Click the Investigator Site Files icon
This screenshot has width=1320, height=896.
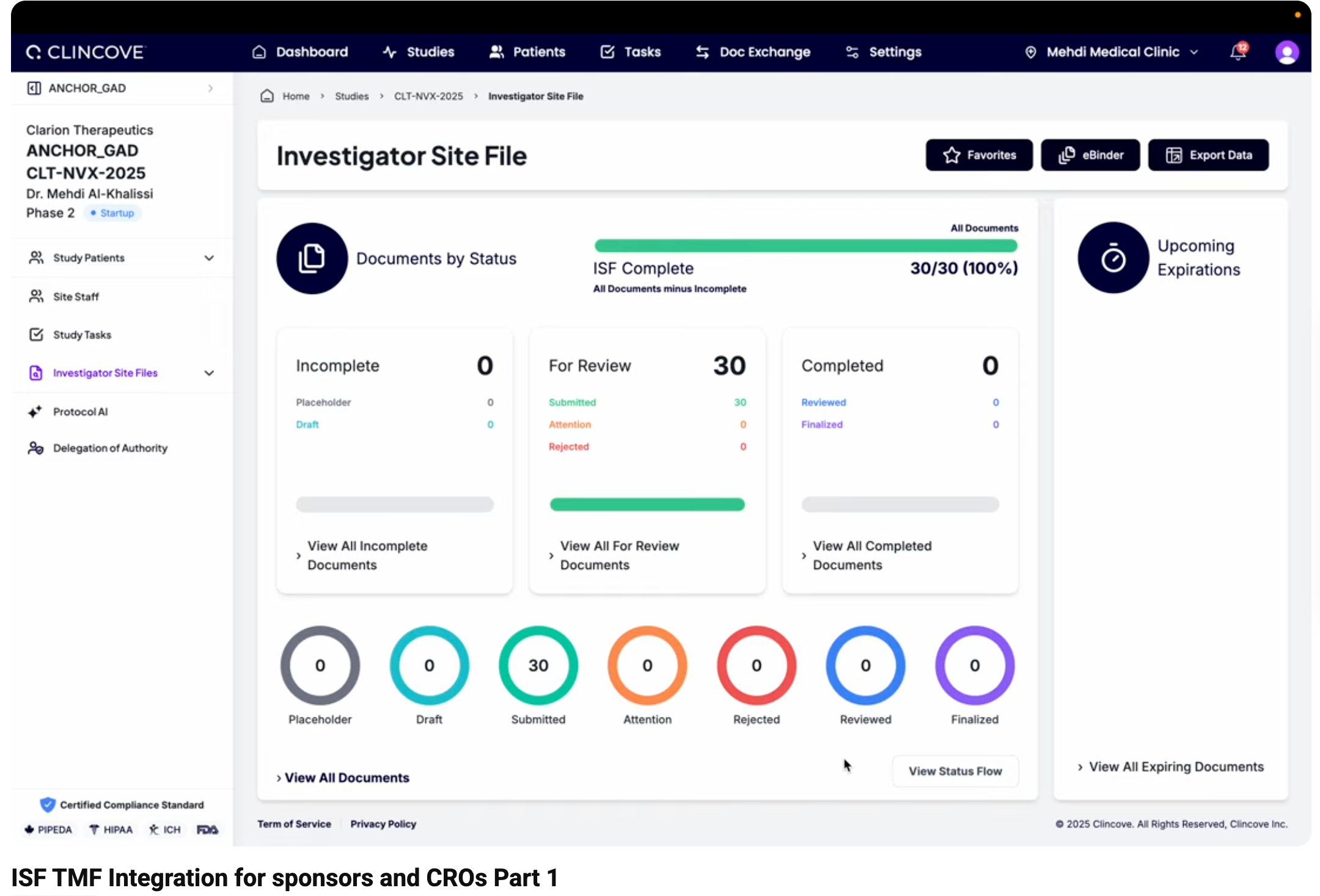click(x=36, y=373)
